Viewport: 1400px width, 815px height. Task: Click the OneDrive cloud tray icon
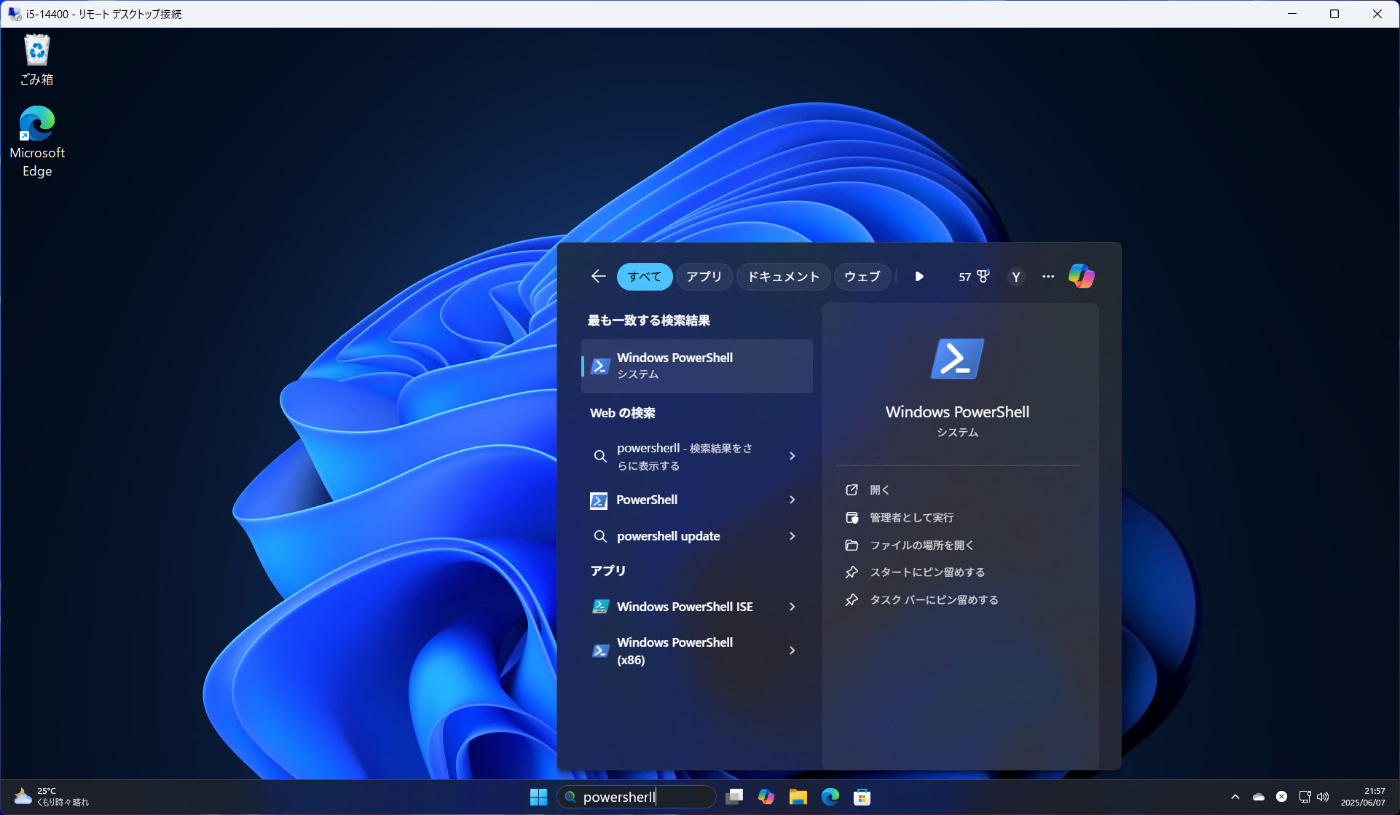coord(1259,797)
